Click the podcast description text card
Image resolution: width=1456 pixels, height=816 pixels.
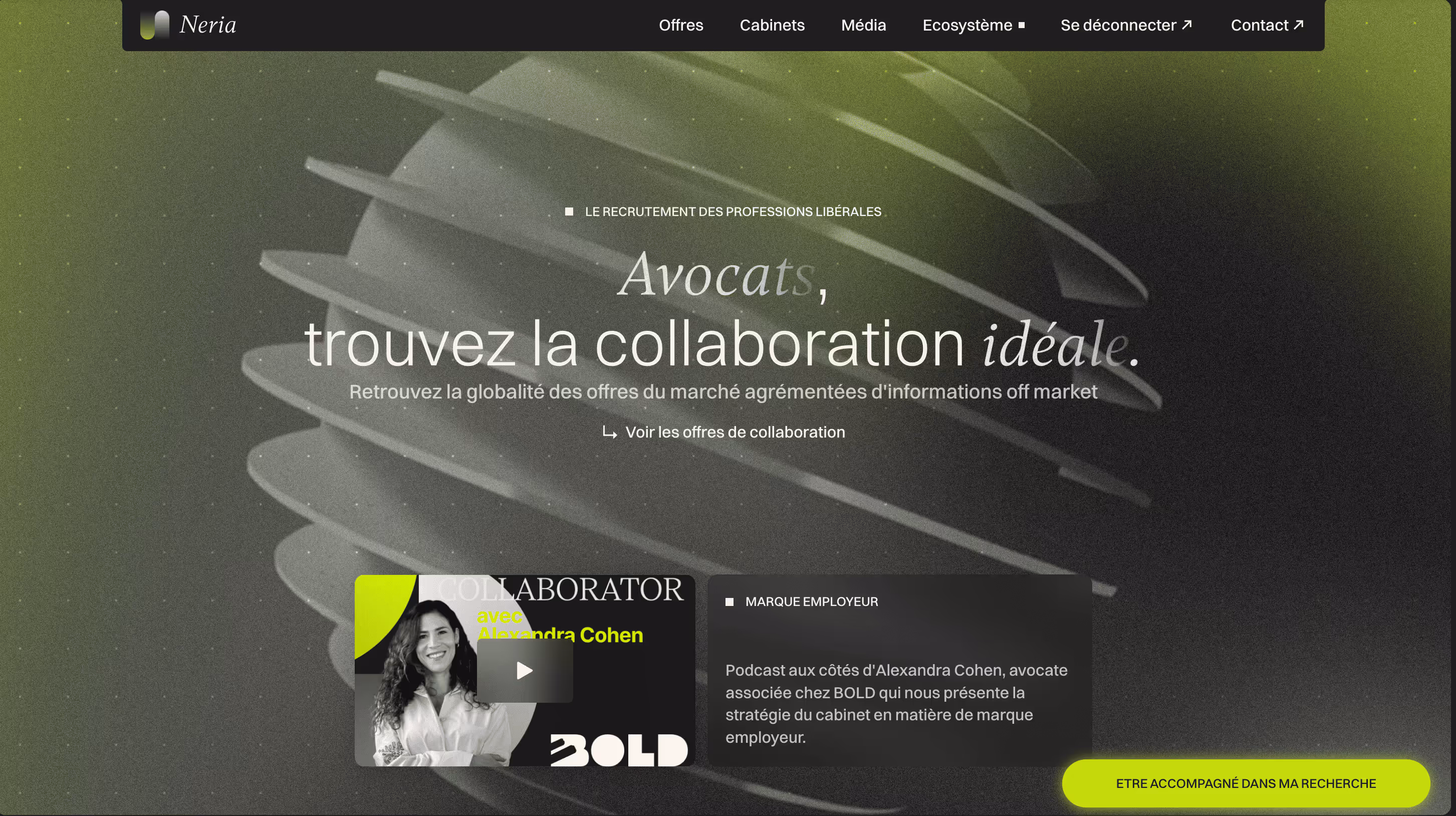click(x=899, y=671)
